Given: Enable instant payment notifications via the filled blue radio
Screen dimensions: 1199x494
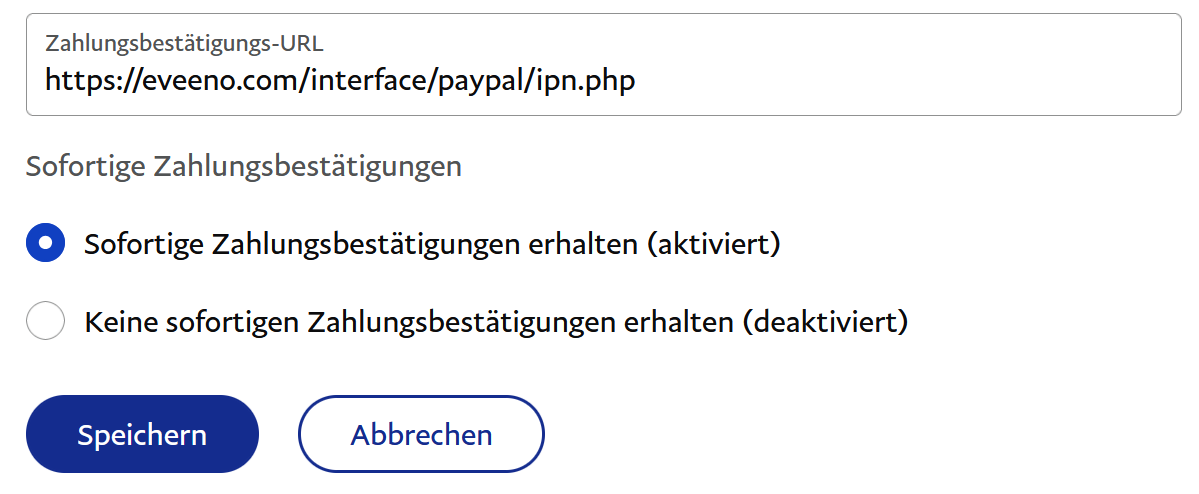Looking at the screenshot, I should click(x=45, y=243).
